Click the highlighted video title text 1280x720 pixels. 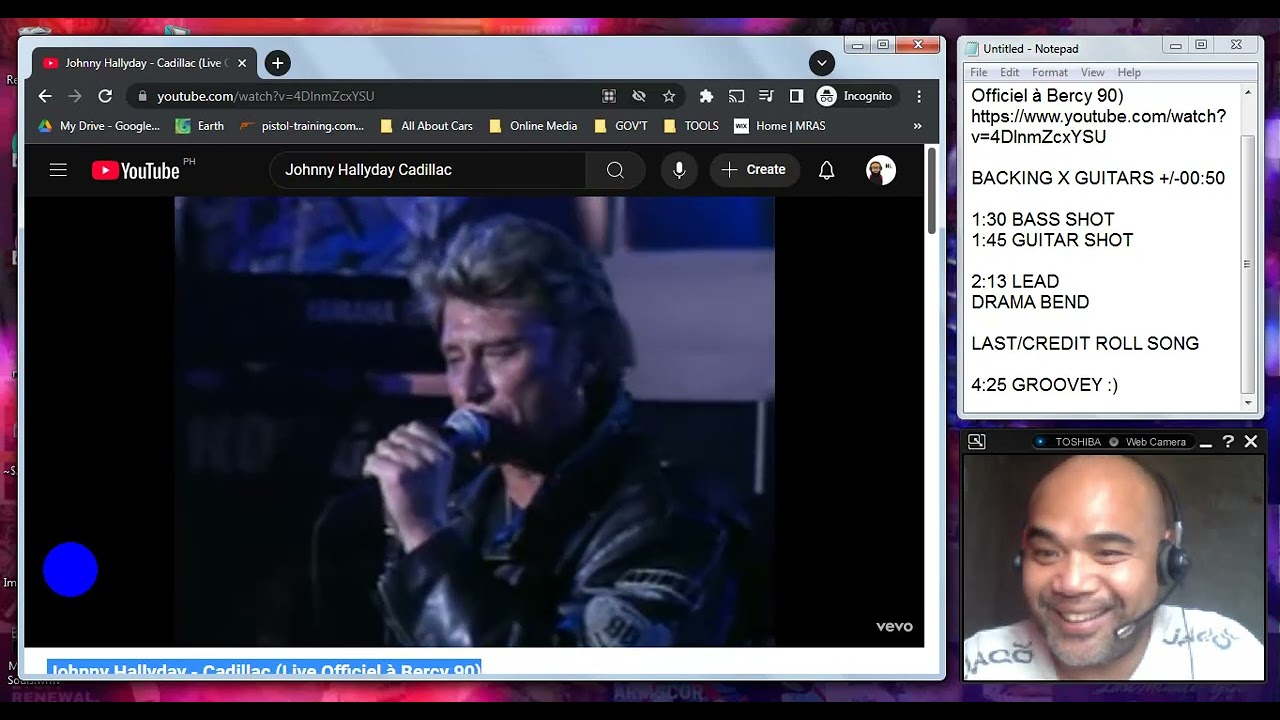coord(264,668)
